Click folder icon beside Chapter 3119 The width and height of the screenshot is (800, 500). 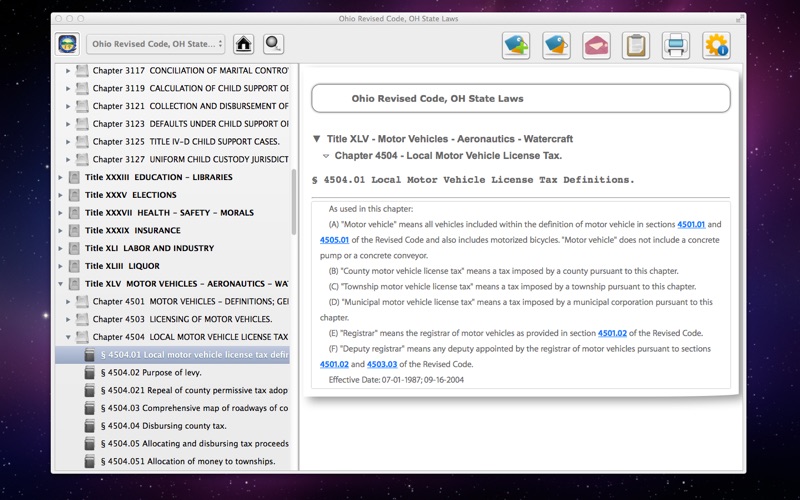point(82,89)
